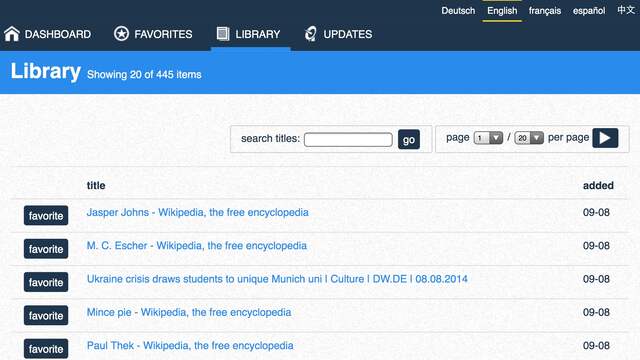Go to next page with play arrow button

tap(605, 138)
